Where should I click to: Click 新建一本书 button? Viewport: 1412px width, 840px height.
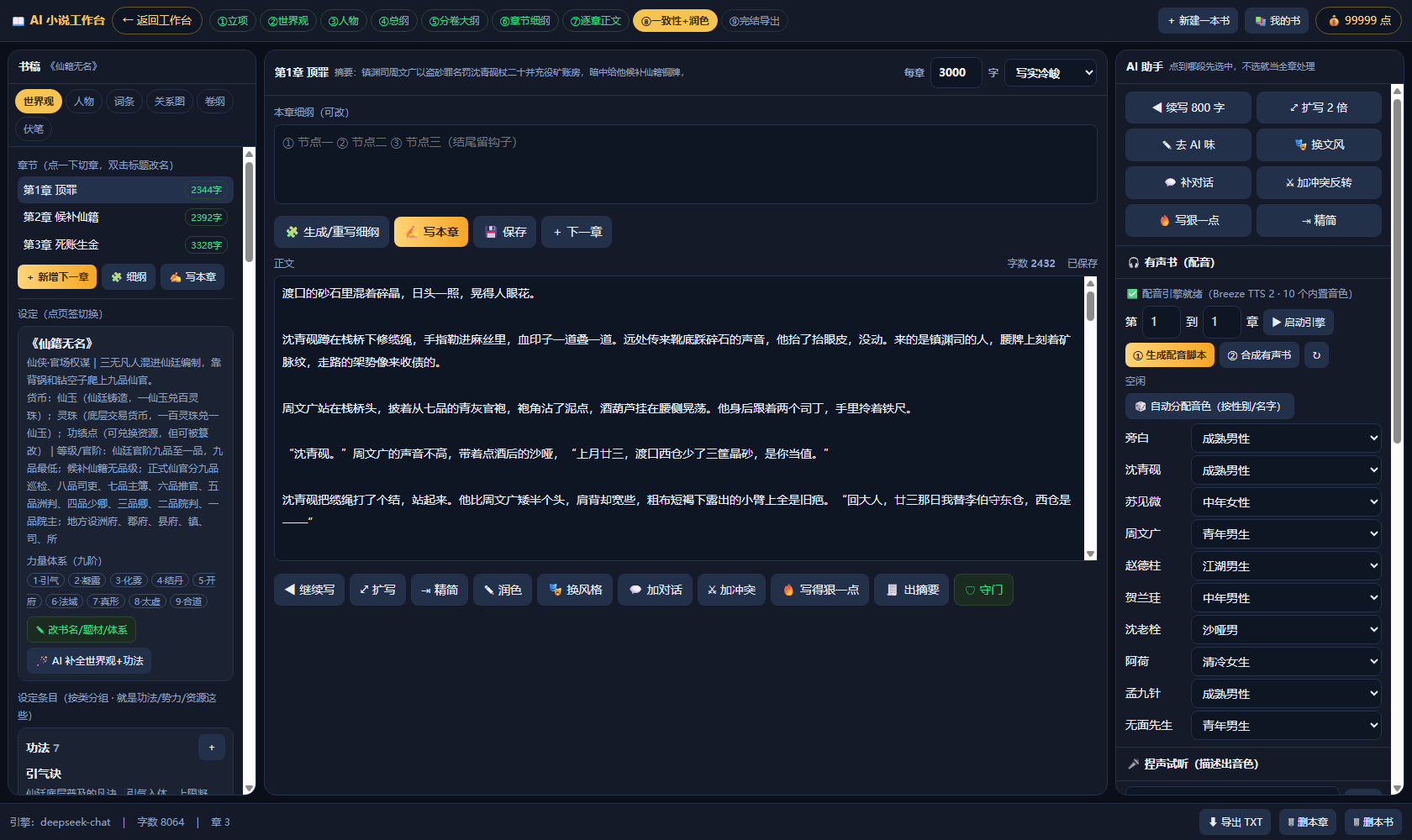(x=1199, y=21)
